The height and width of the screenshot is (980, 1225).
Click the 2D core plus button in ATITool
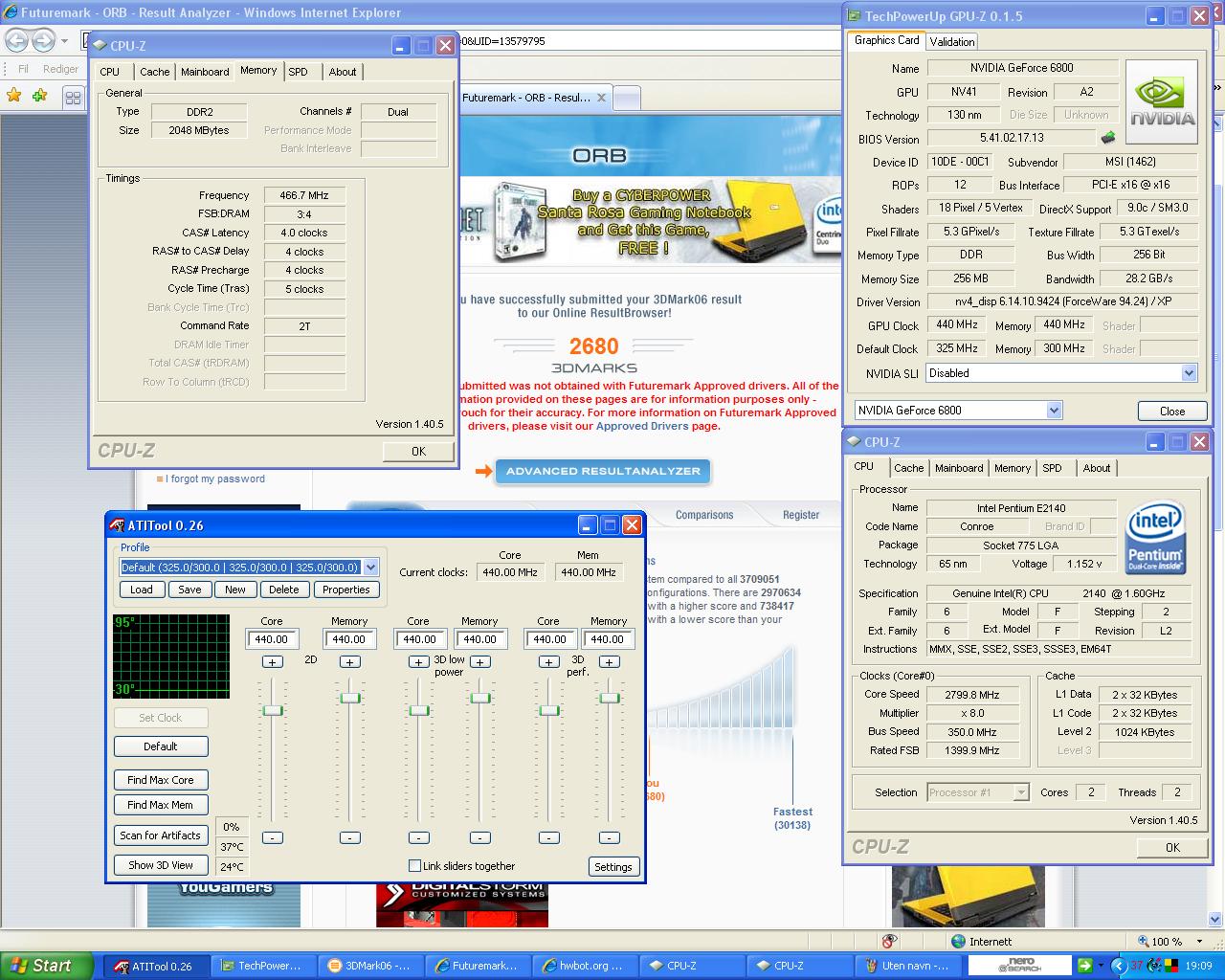[273, 662]
